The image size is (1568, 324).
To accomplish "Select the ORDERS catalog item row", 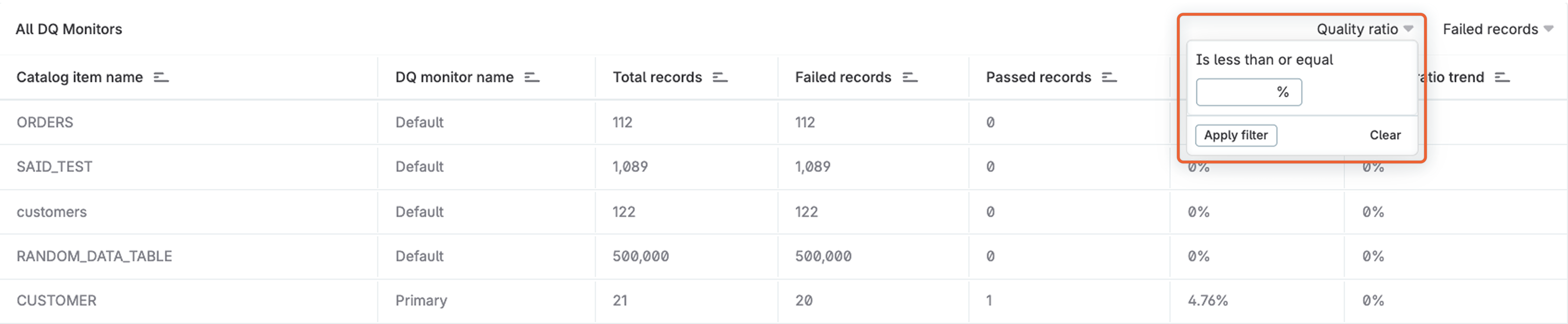I will pos(45,122).
